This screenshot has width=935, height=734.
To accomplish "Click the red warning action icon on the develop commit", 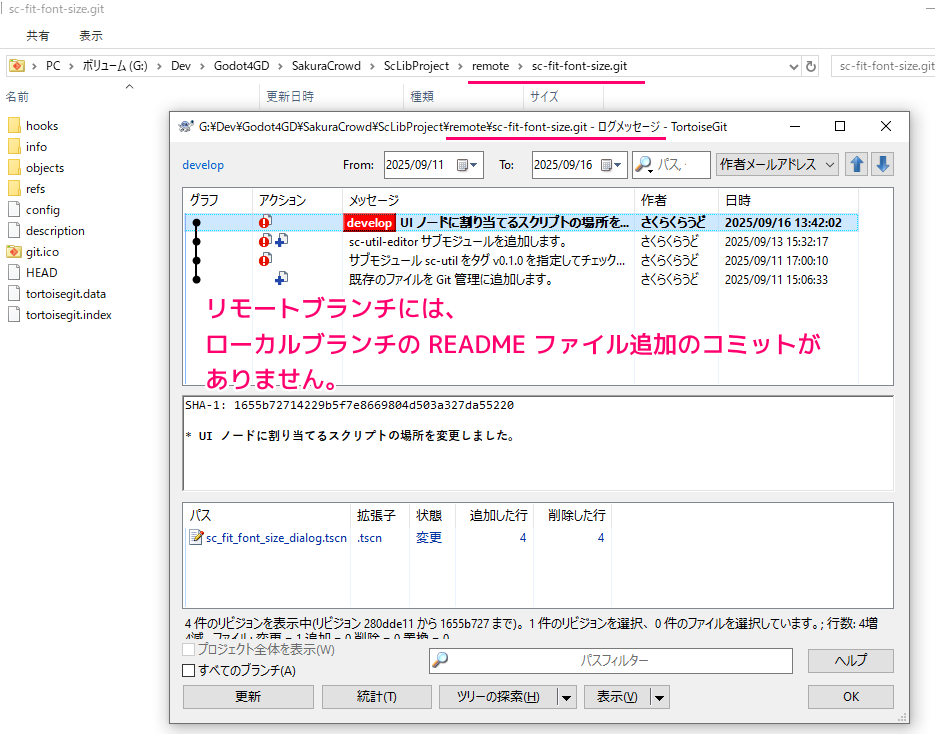I will click(265, 222).
